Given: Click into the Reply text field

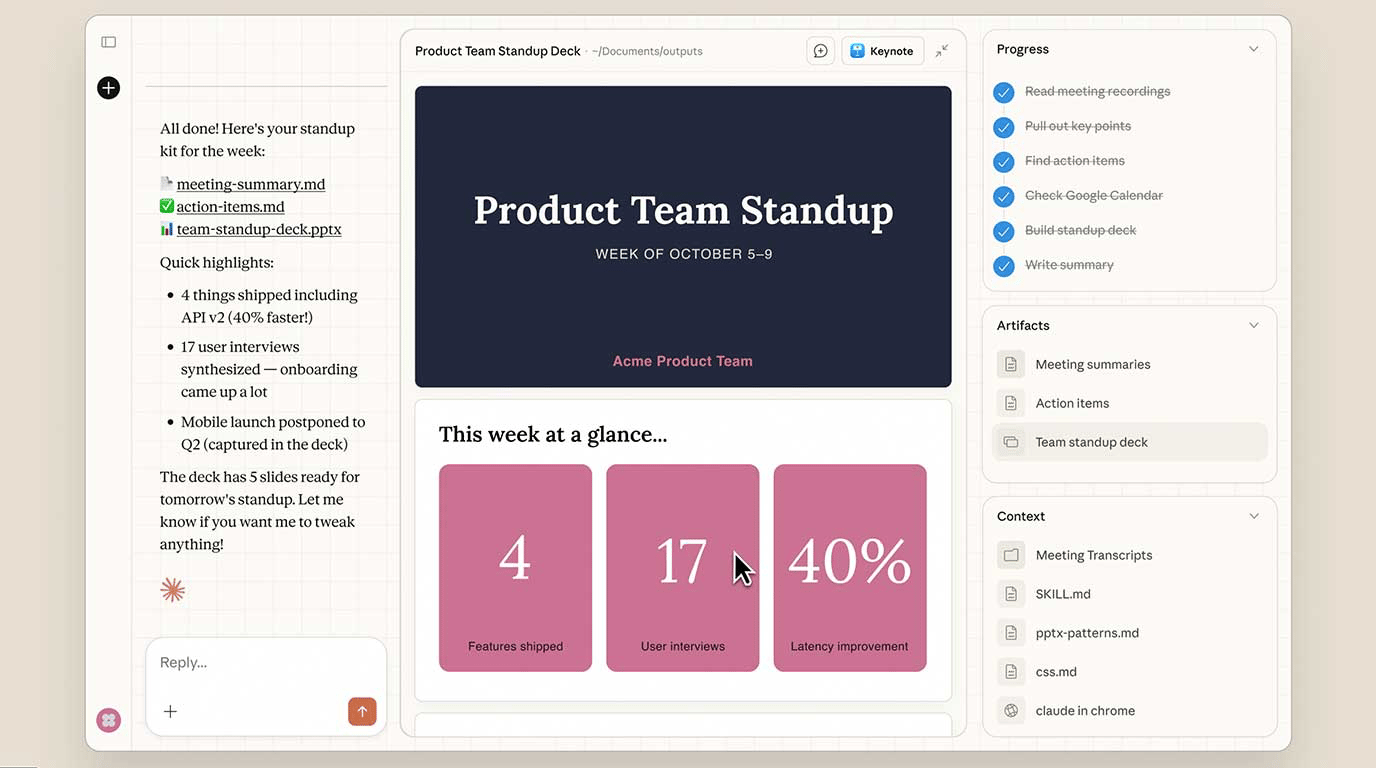Looking at the screenshot, I should (265, 662).
